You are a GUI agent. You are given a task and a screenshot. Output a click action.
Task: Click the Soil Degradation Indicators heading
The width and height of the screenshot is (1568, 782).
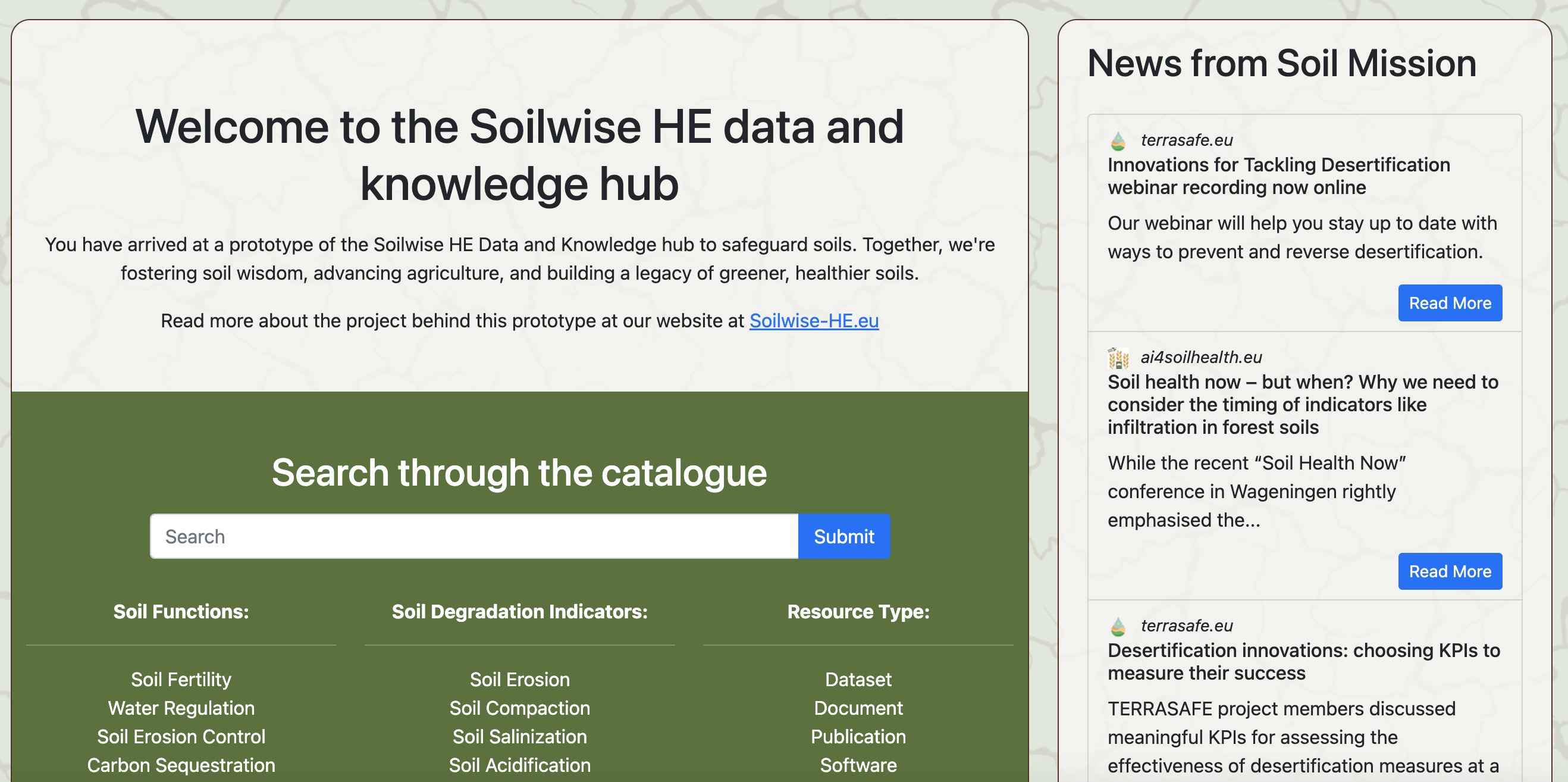[x=520, y=611]
